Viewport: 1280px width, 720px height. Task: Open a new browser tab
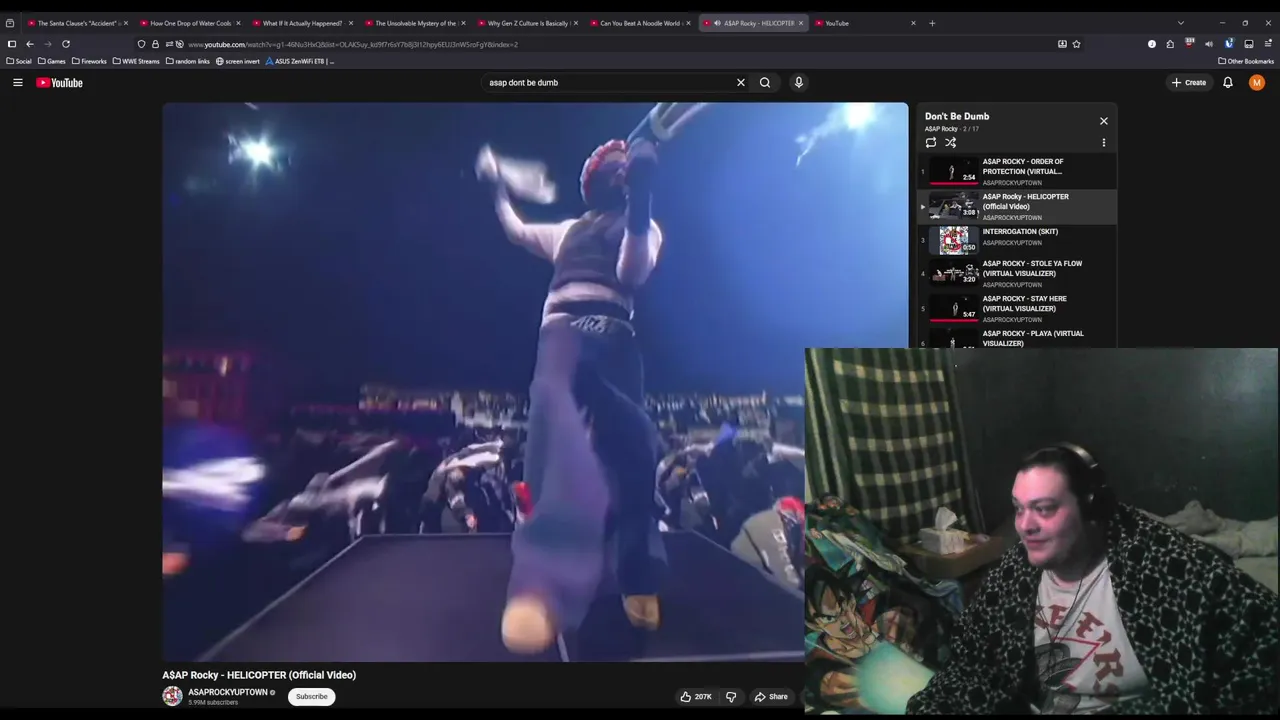coord(932,23)
